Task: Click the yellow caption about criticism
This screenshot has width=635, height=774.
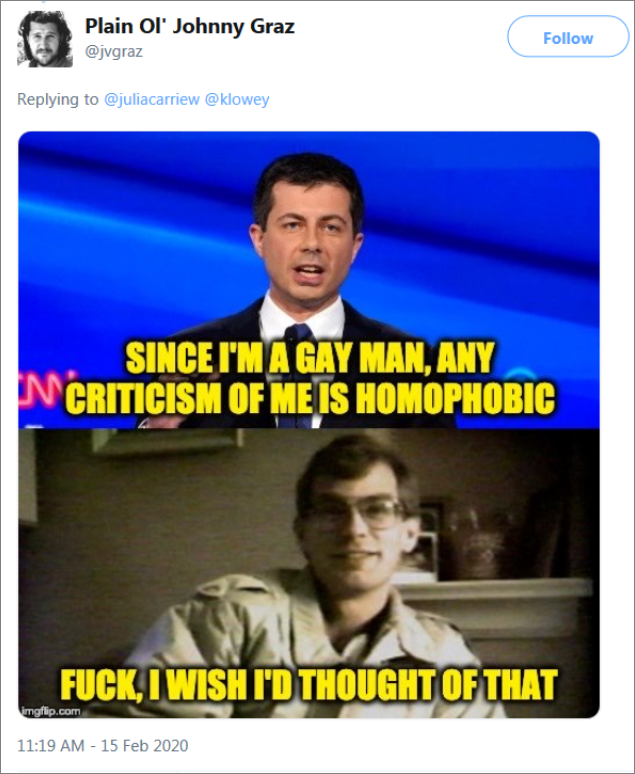Action: 310,378
